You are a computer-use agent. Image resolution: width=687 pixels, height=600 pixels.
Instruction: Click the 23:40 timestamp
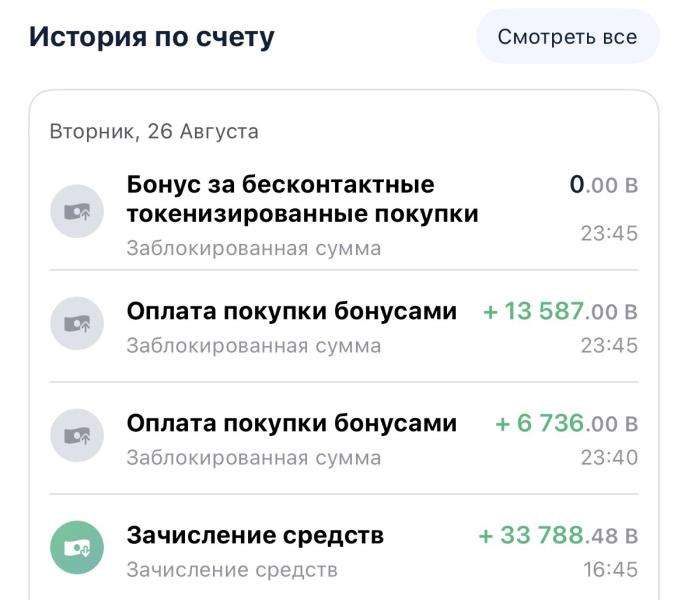[609, 458]
